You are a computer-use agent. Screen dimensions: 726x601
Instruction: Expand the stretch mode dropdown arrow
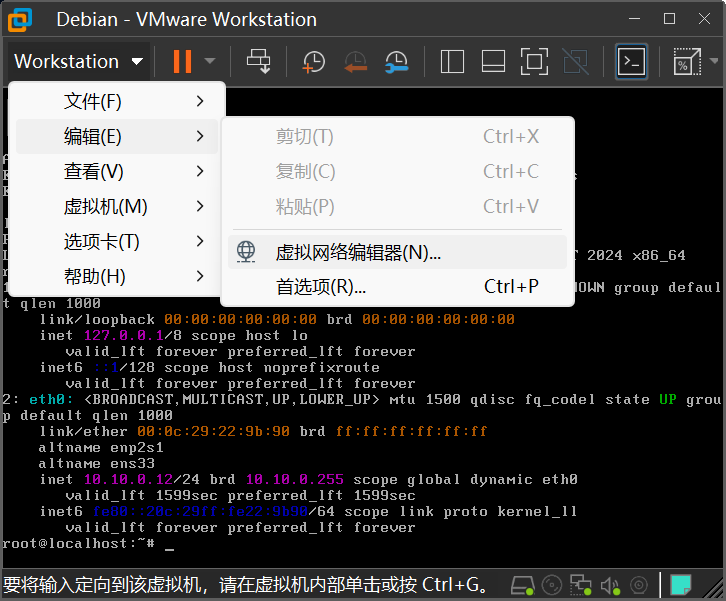(x=712, y=61)
